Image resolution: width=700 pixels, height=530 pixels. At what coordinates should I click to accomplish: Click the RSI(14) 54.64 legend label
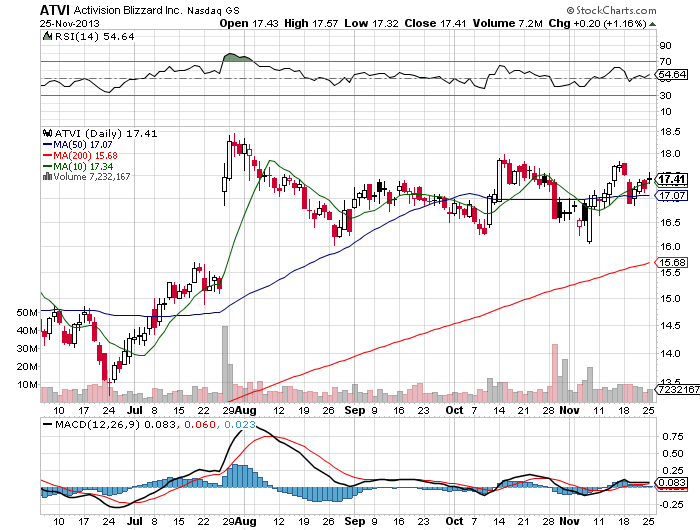pyautogui.click(x=94, y=37)
